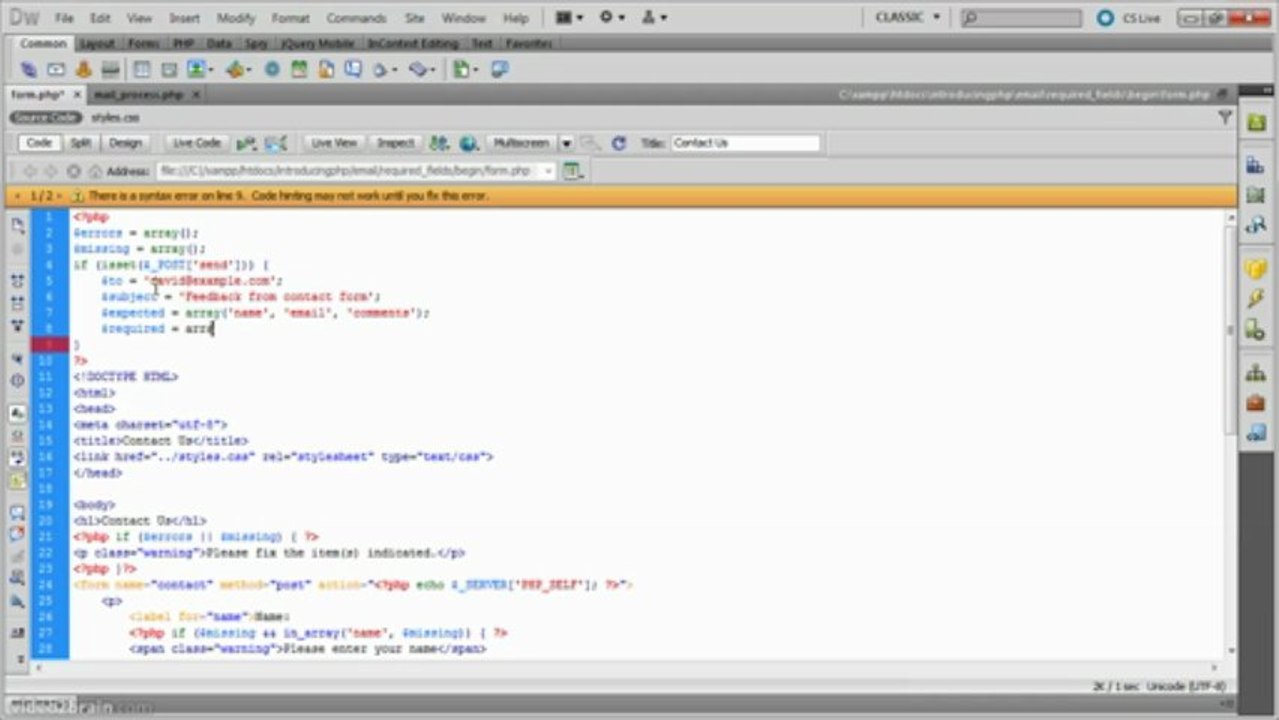Click the Collapse Selection icon

pyautogui.click(x=17, y=303)
